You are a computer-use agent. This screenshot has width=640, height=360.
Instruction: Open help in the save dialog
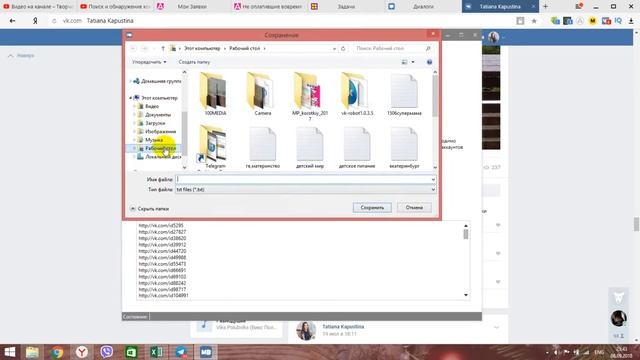(x=429, y=62)
